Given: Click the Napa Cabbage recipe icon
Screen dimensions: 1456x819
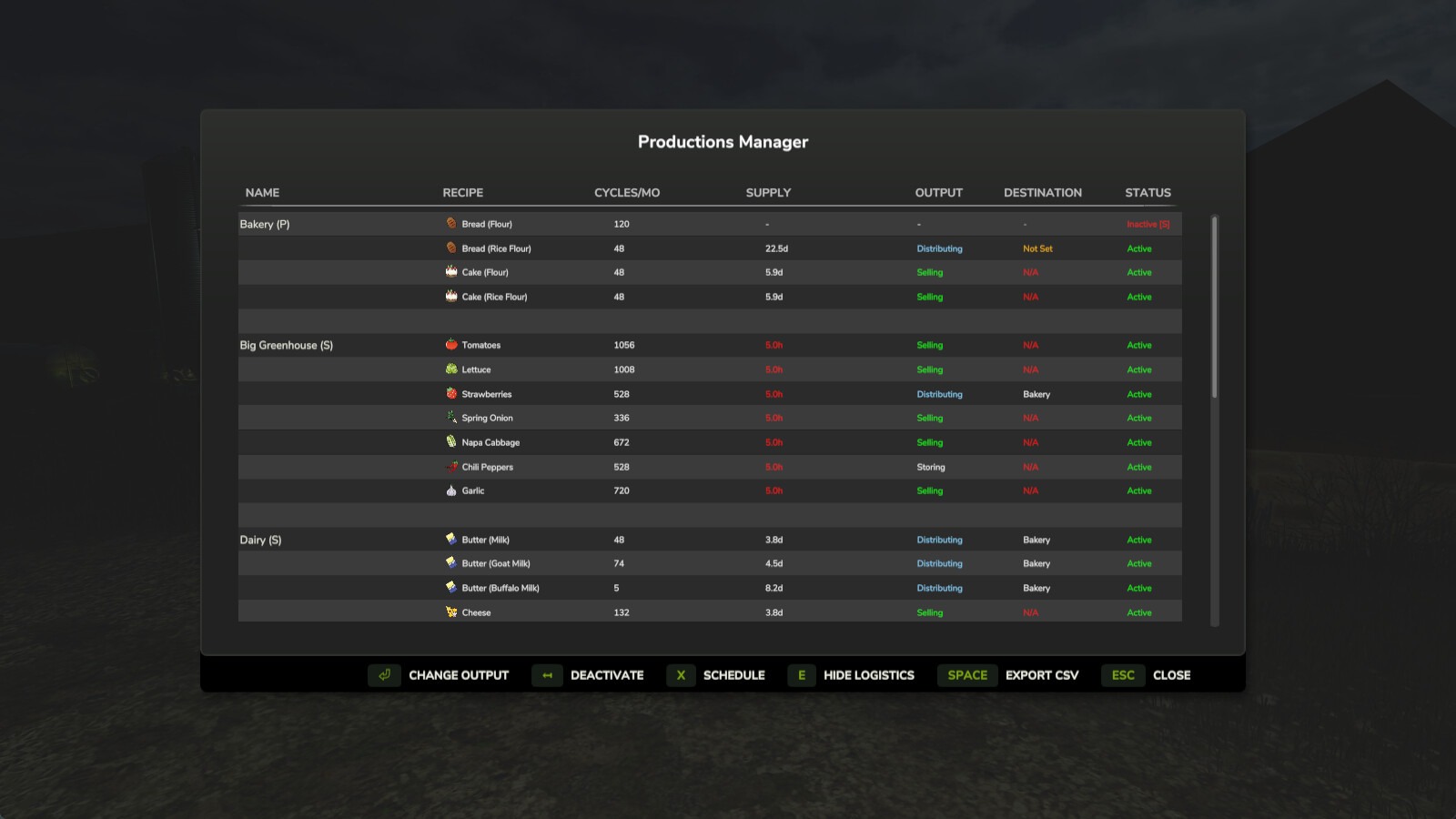Looking at the screenshot, I should pos(451,442).
